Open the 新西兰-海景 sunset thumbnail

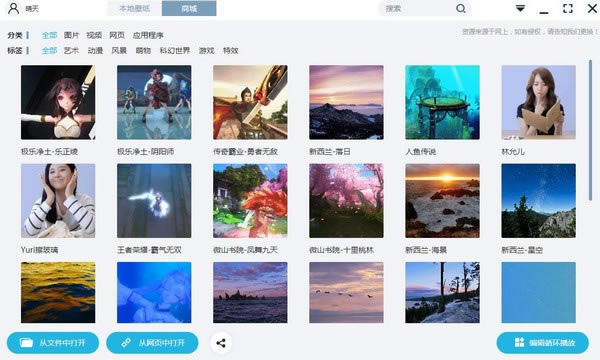pyautogui.click(x=442, y=200)
